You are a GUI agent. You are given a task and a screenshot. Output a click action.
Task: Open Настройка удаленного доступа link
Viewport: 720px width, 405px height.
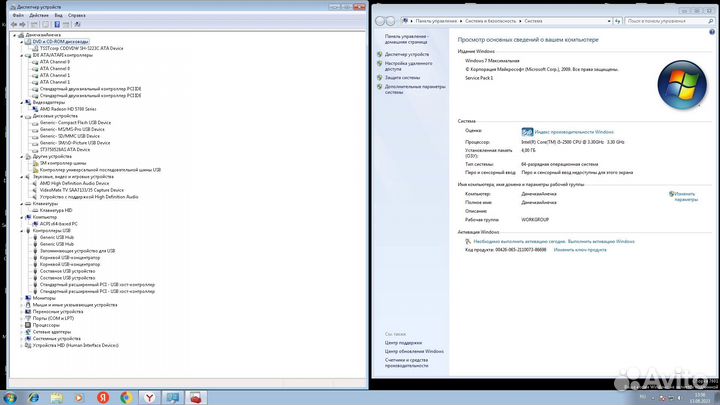click(x=408, y=66)
